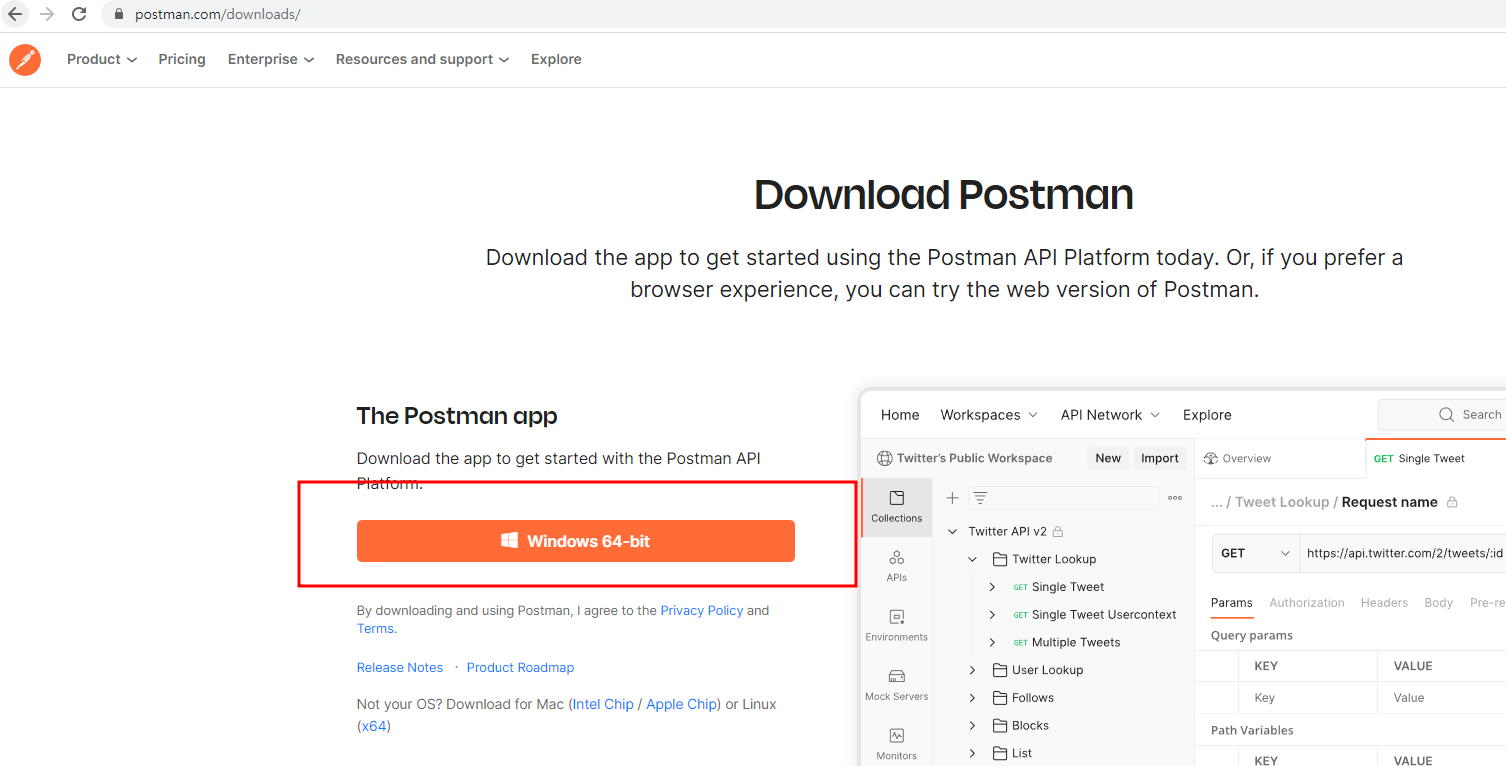
Task: Click the New button
Action: 1108,458
